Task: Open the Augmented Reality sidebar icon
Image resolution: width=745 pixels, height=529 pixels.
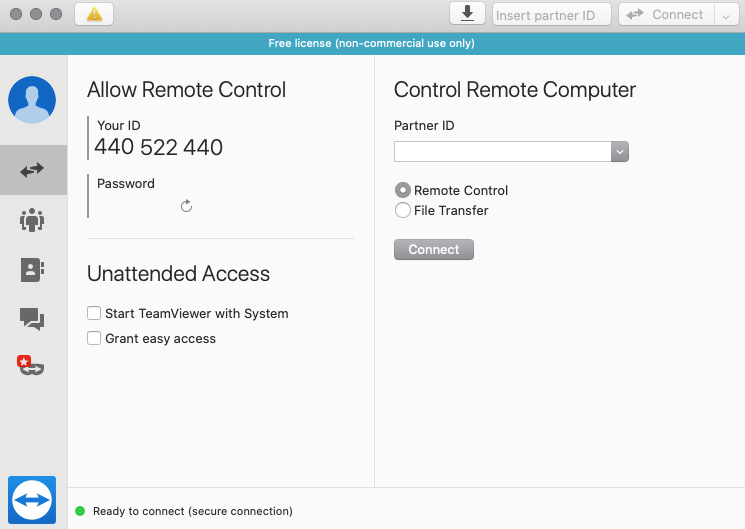Action: click(32, 366)
